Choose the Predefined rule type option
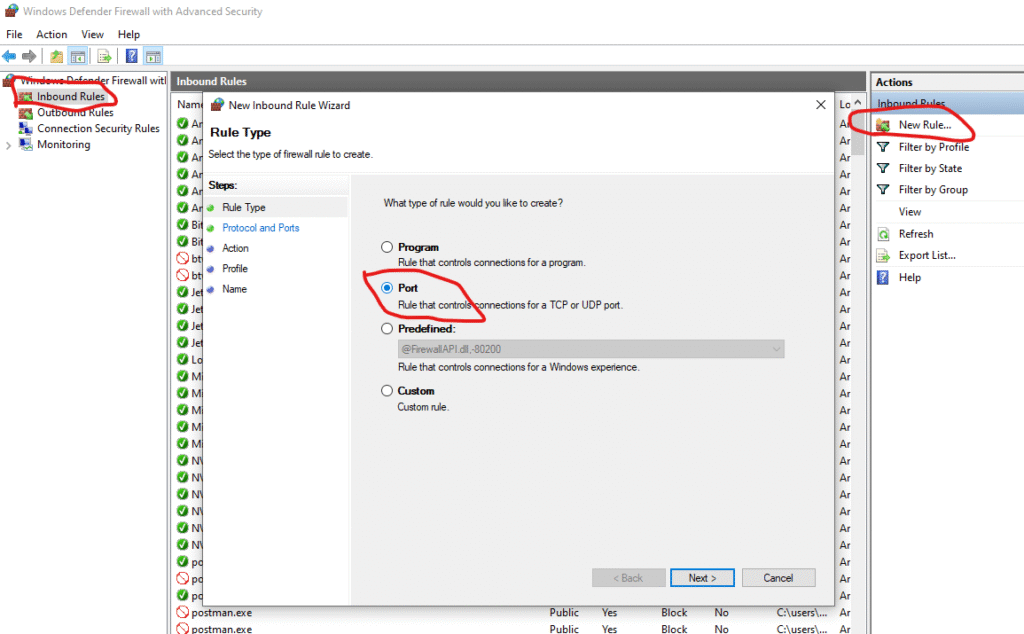 (x=387, y=328)
